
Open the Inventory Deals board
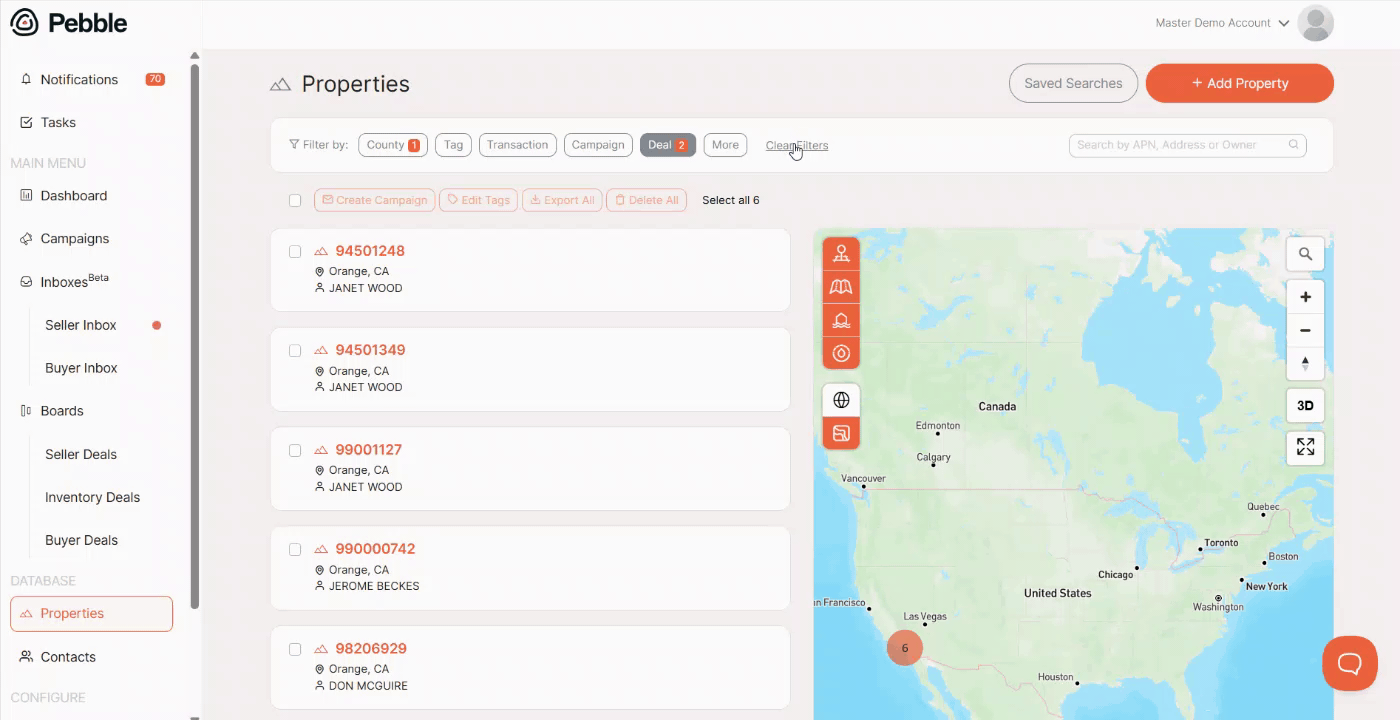click(92, 497)
